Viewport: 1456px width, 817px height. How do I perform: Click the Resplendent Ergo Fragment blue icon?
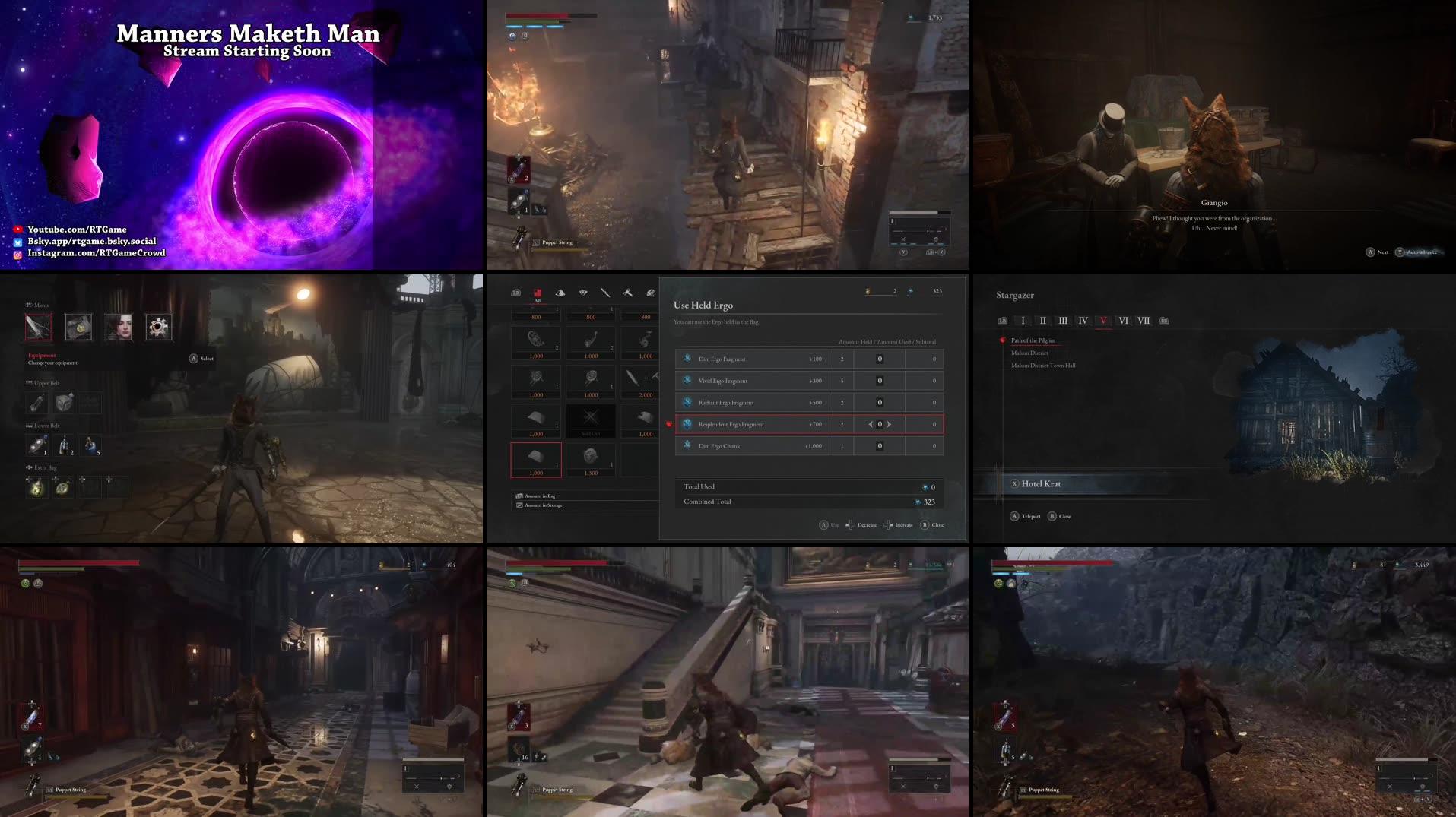coord(687,424)
